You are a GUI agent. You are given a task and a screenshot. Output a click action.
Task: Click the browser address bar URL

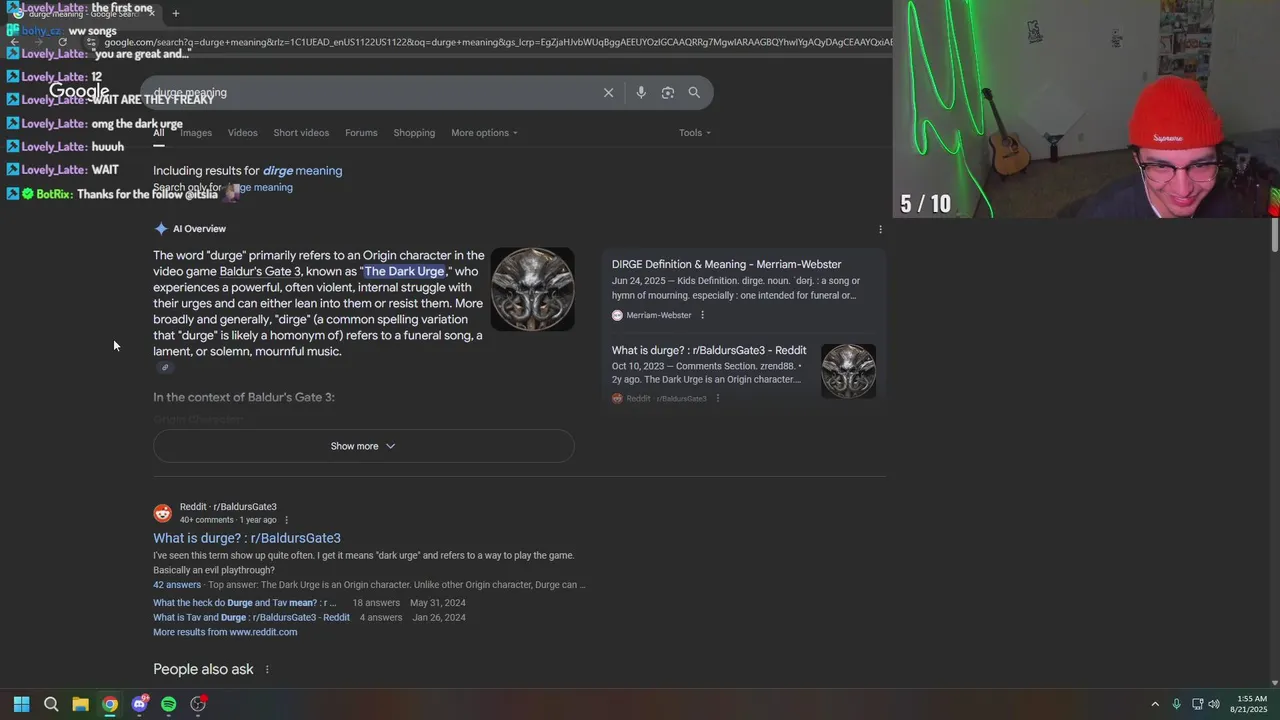coord(498,42)
